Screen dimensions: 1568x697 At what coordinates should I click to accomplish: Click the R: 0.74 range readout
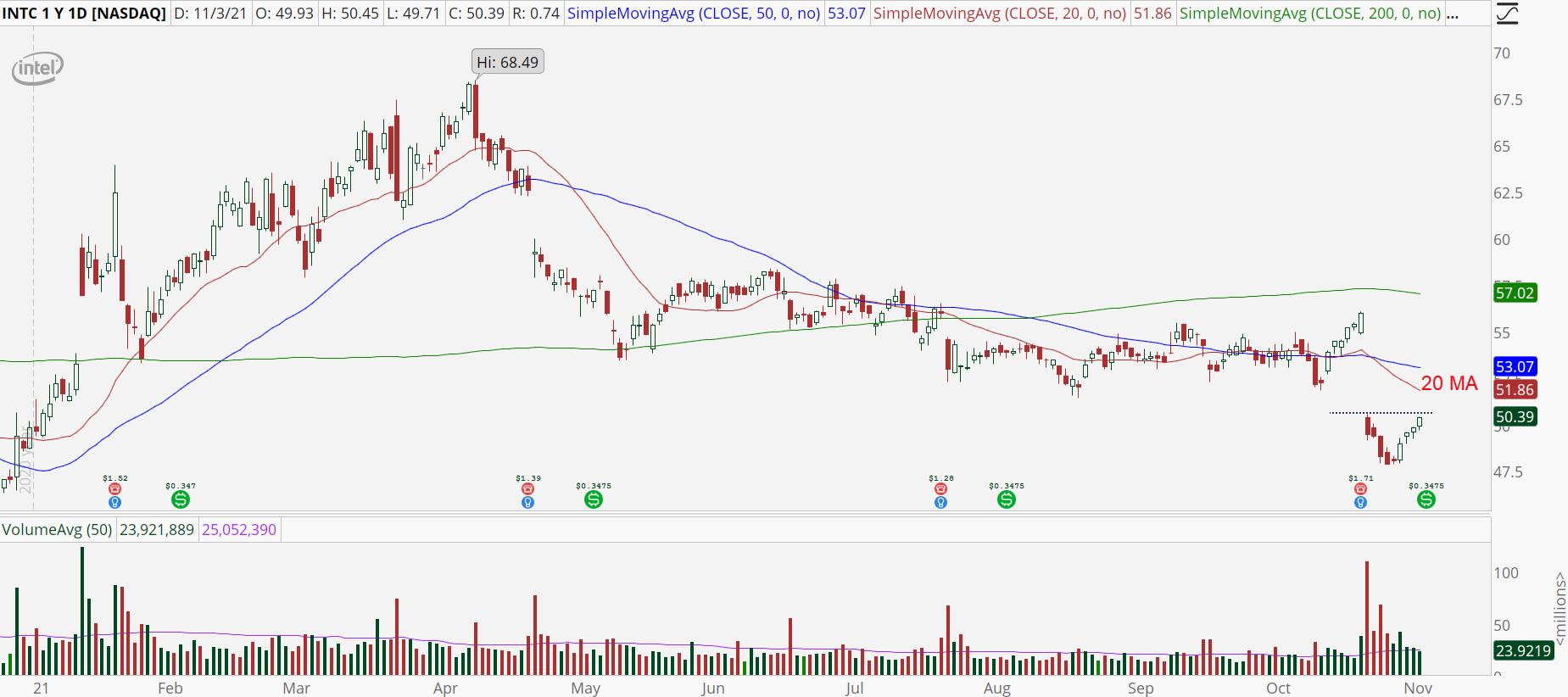(x=536, y=14)
